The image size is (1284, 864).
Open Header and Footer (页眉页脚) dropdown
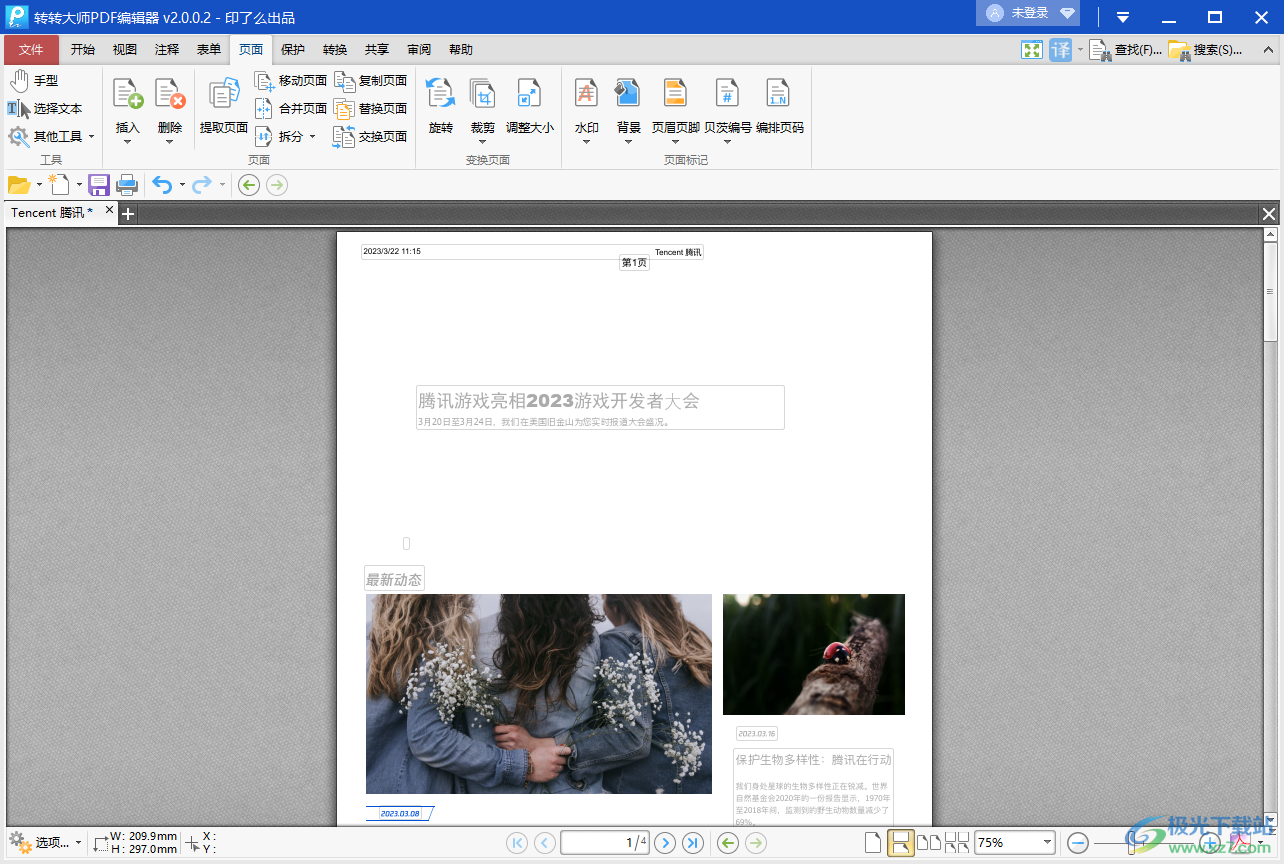tap(676, 142)
